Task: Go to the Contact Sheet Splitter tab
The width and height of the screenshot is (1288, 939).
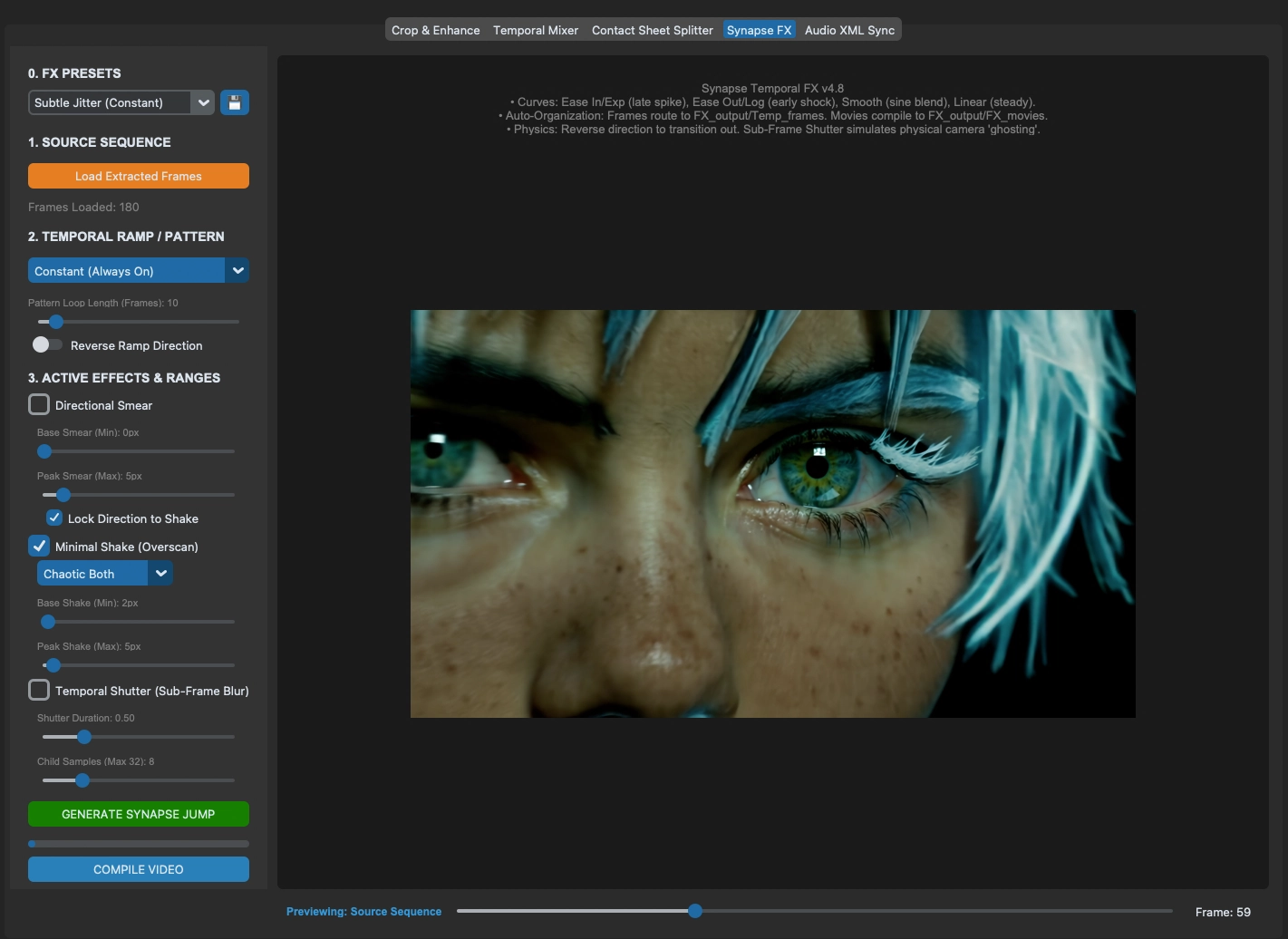Action: point(653,30)
